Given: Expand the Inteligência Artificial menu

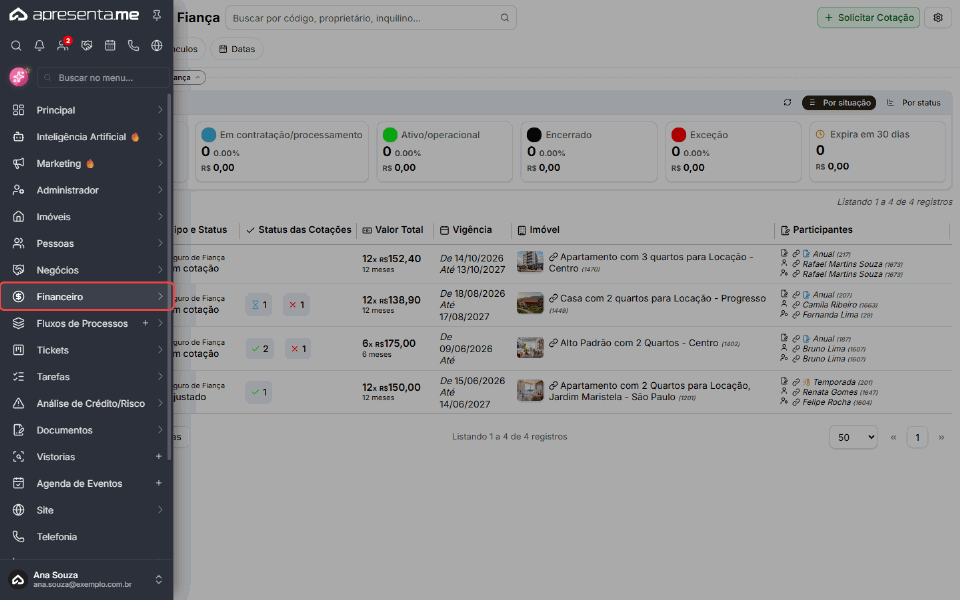Looking at the screenshot, I should point(86,137).
